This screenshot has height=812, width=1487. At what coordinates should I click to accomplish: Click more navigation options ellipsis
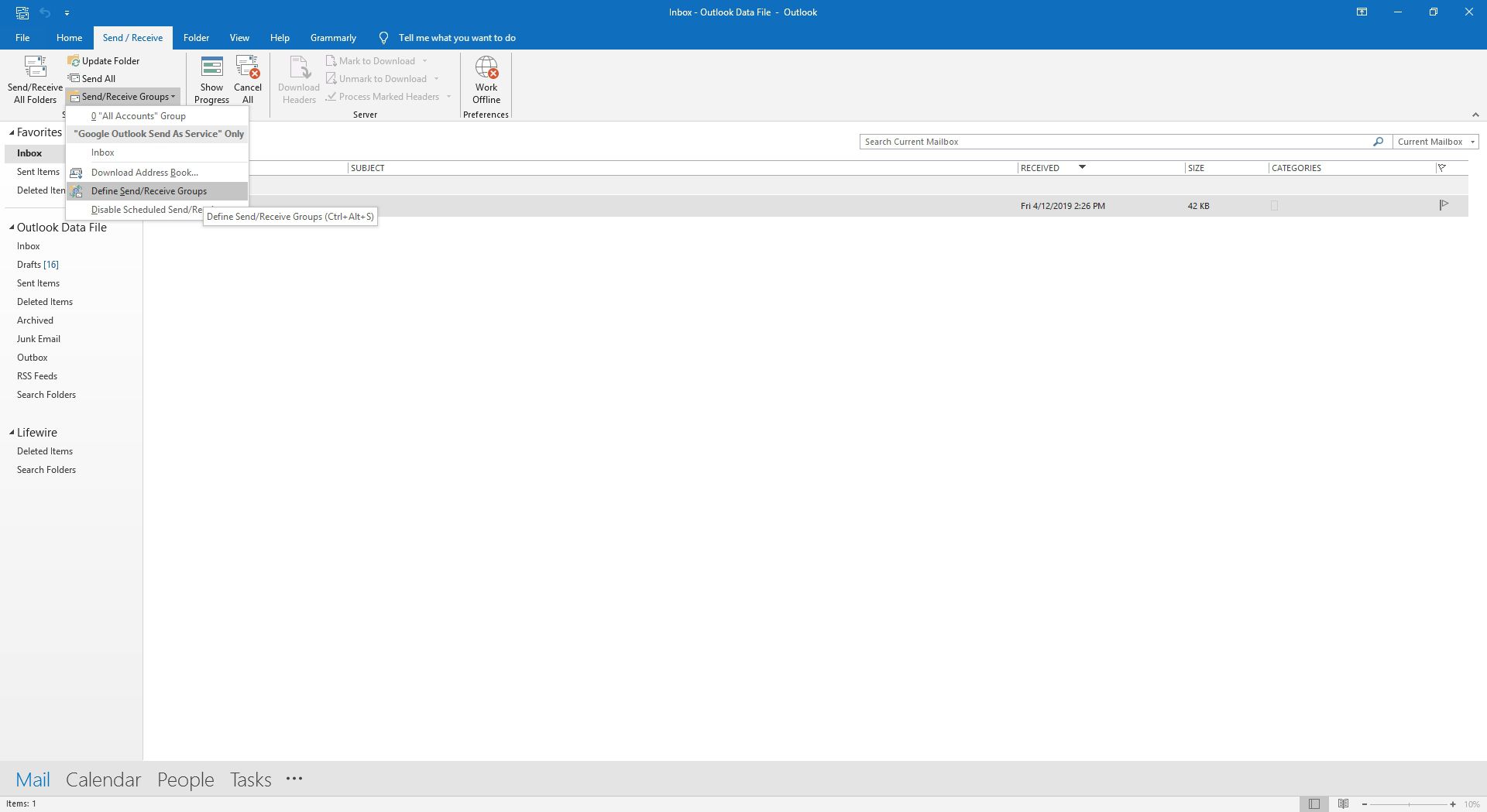(x=294, y=779)
